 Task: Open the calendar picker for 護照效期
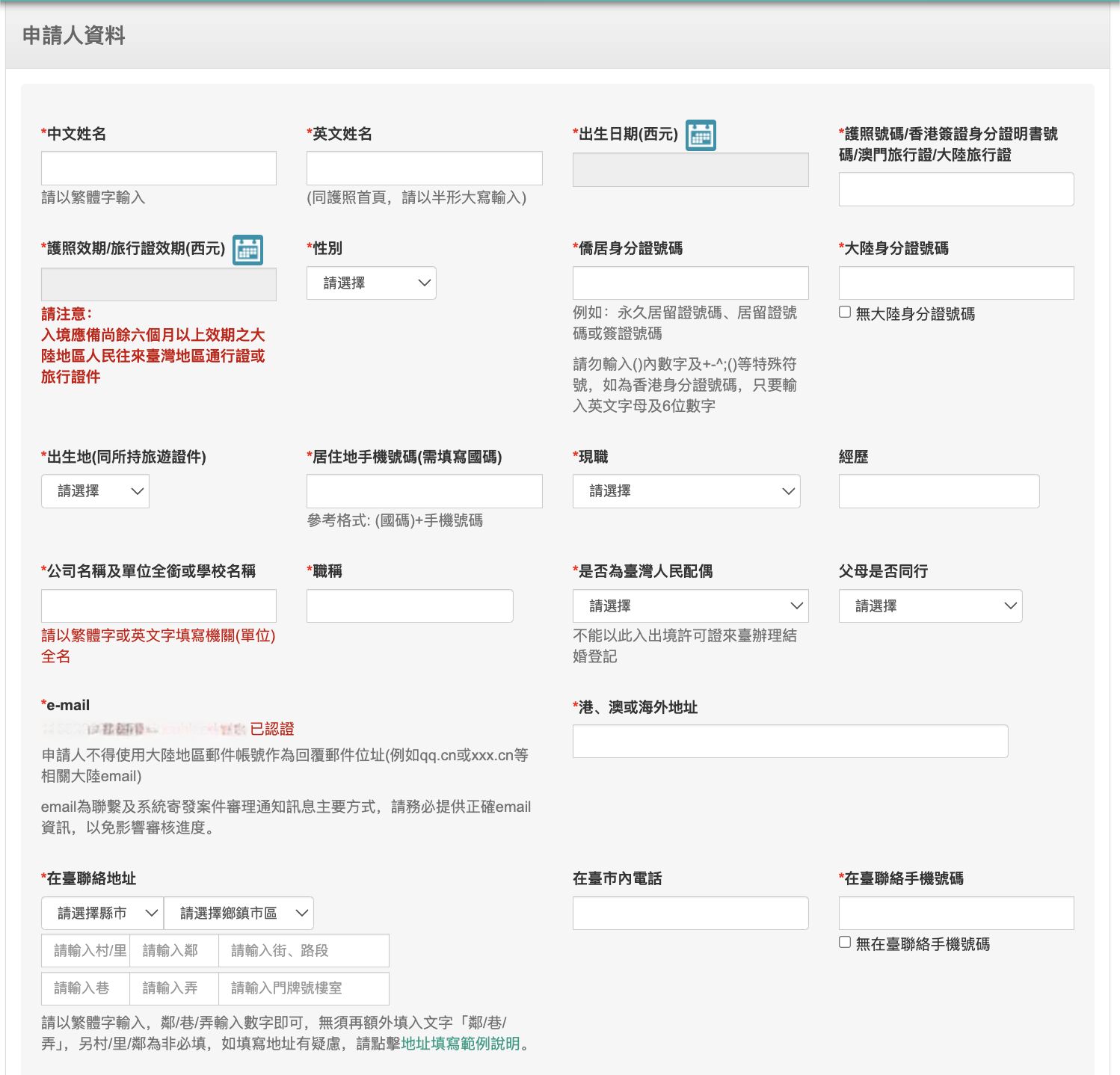point(247,250)
